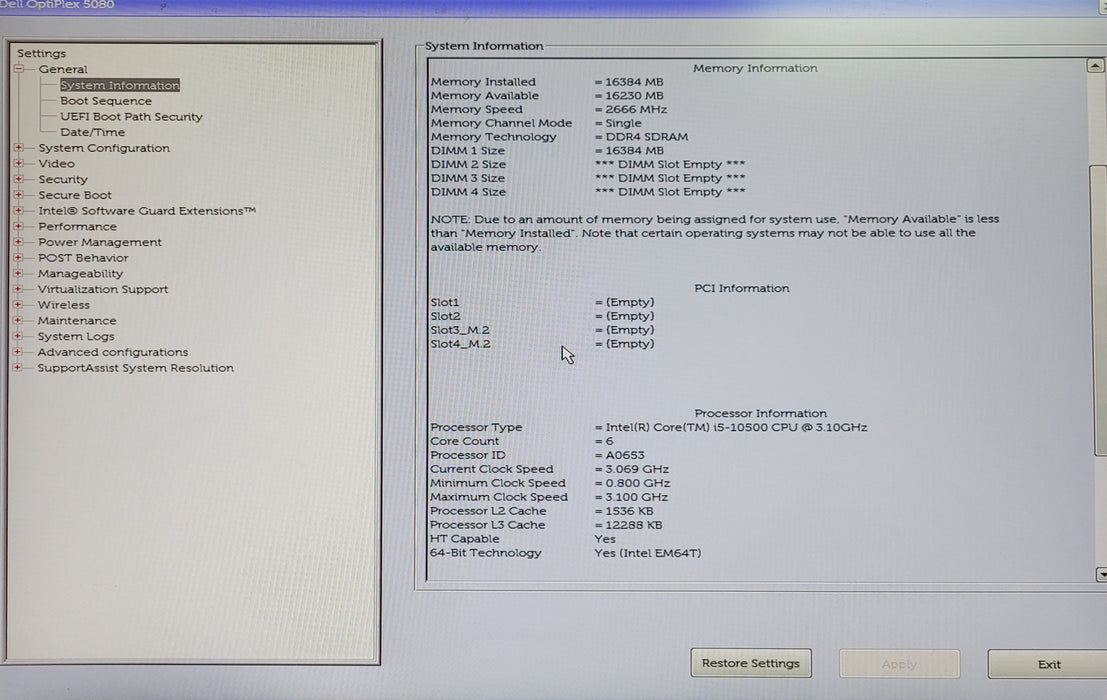Viewport: 1107px width, 700px height.
Task: Expand the System Configuration node
Action: 19,147
